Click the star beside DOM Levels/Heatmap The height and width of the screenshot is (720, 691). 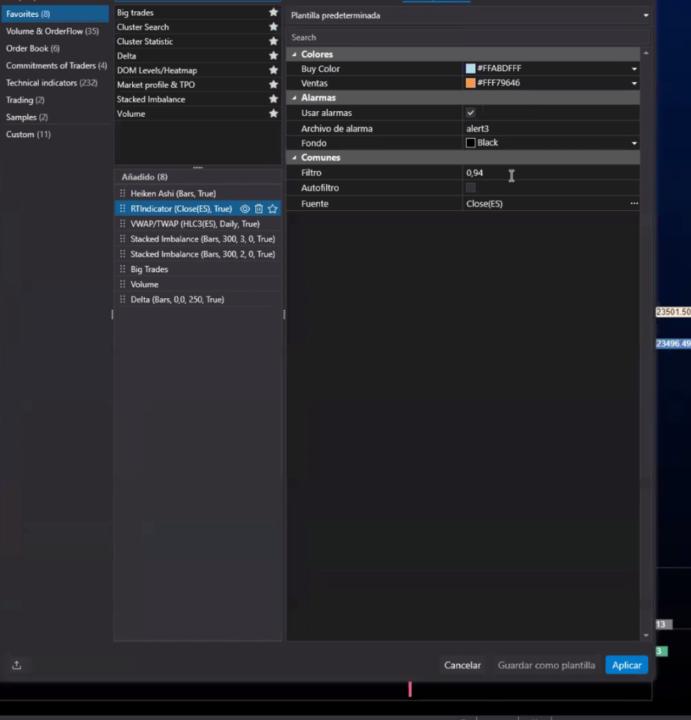point(273,71)
